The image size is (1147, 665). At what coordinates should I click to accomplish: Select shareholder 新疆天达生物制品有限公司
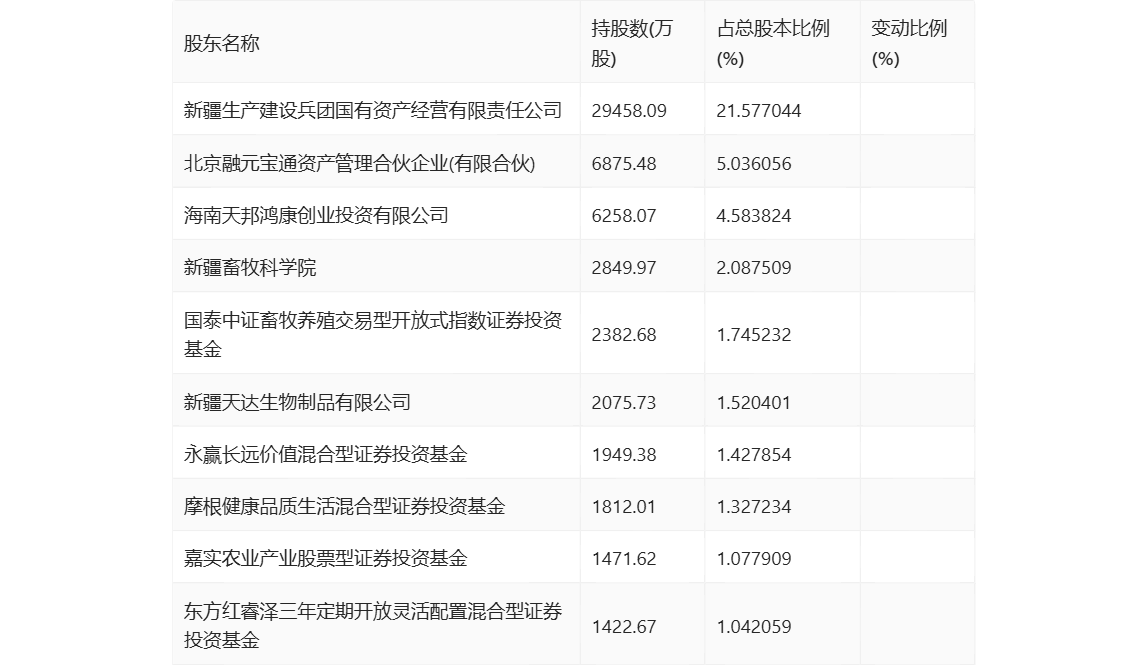[x=297, y=402]
